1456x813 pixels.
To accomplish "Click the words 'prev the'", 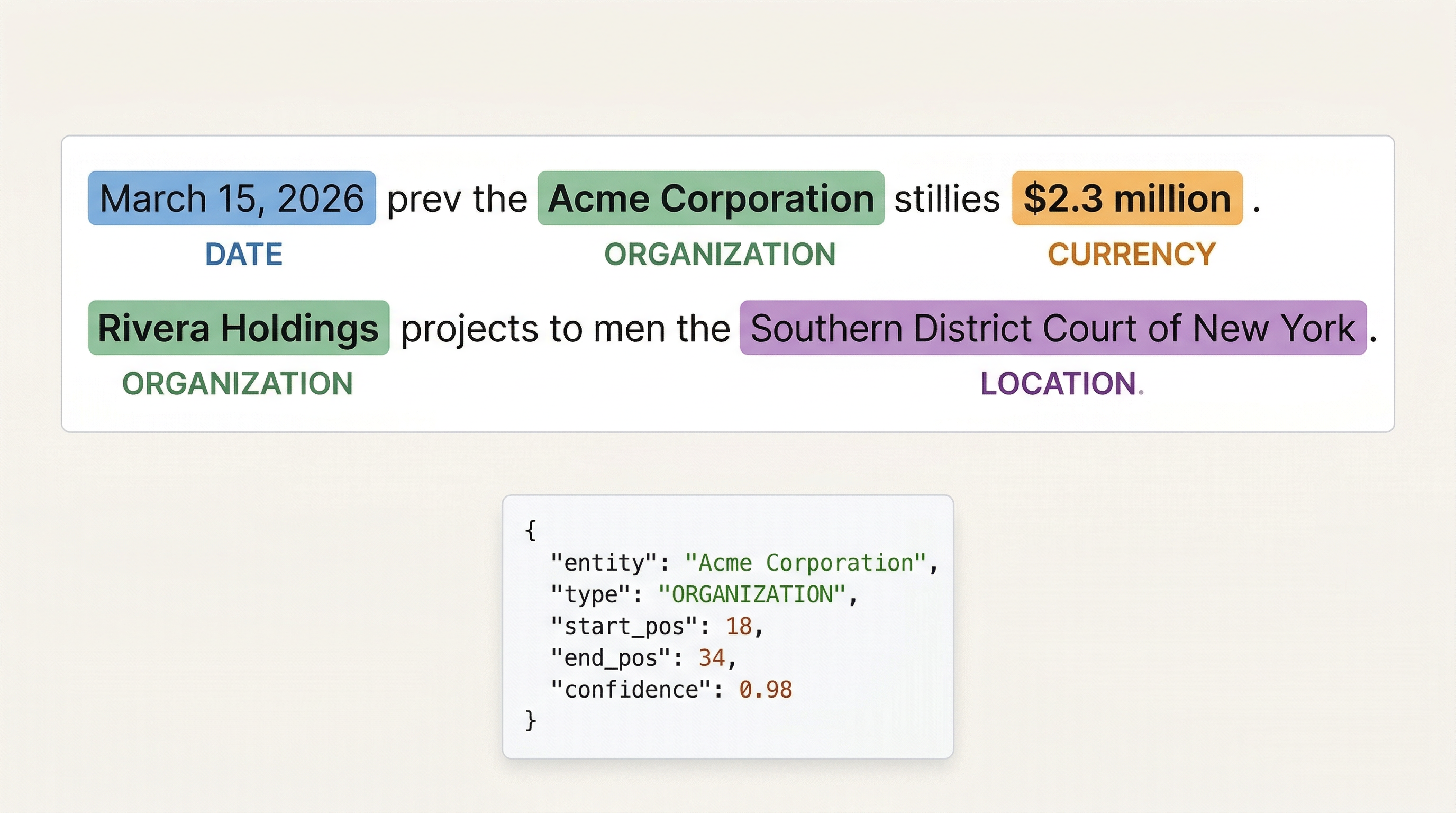I will click(457, 199).
